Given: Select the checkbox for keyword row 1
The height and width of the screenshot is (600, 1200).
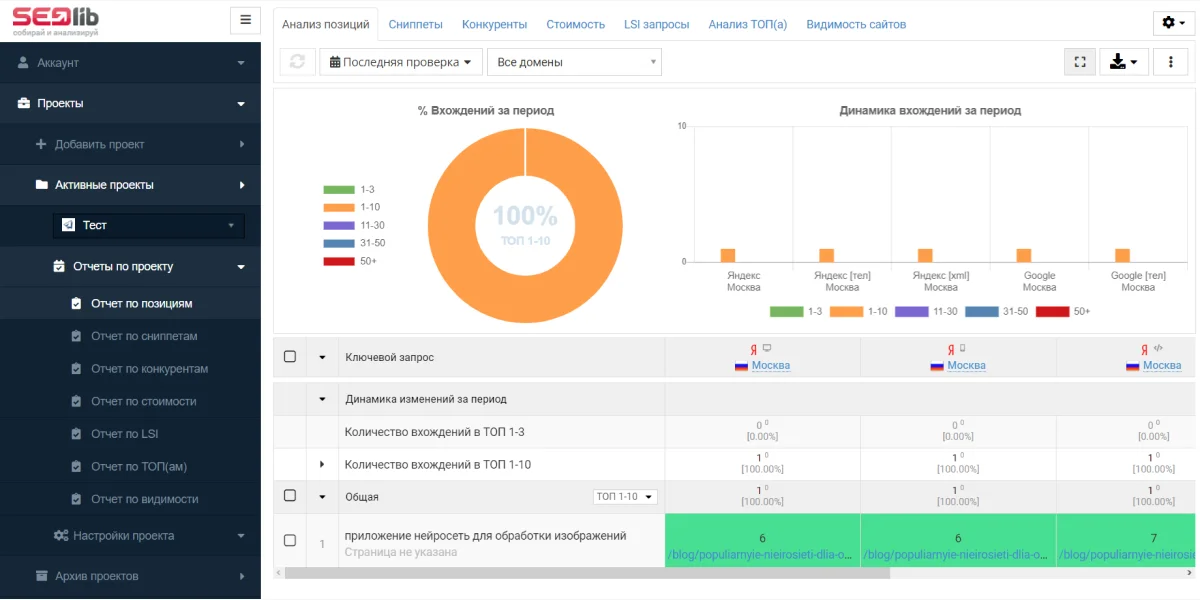Looking at the screenshot, I should click(290, 541).
